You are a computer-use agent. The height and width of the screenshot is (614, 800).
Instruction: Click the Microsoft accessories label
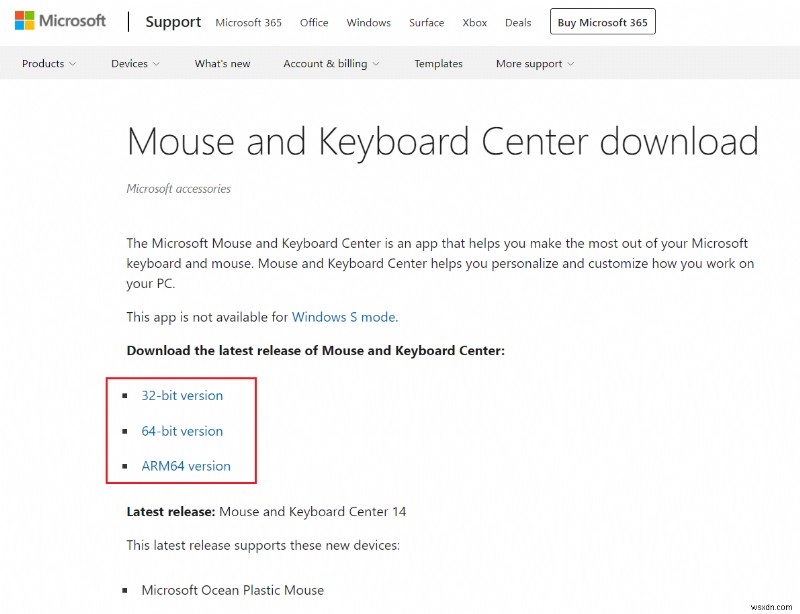coord(178,189)
